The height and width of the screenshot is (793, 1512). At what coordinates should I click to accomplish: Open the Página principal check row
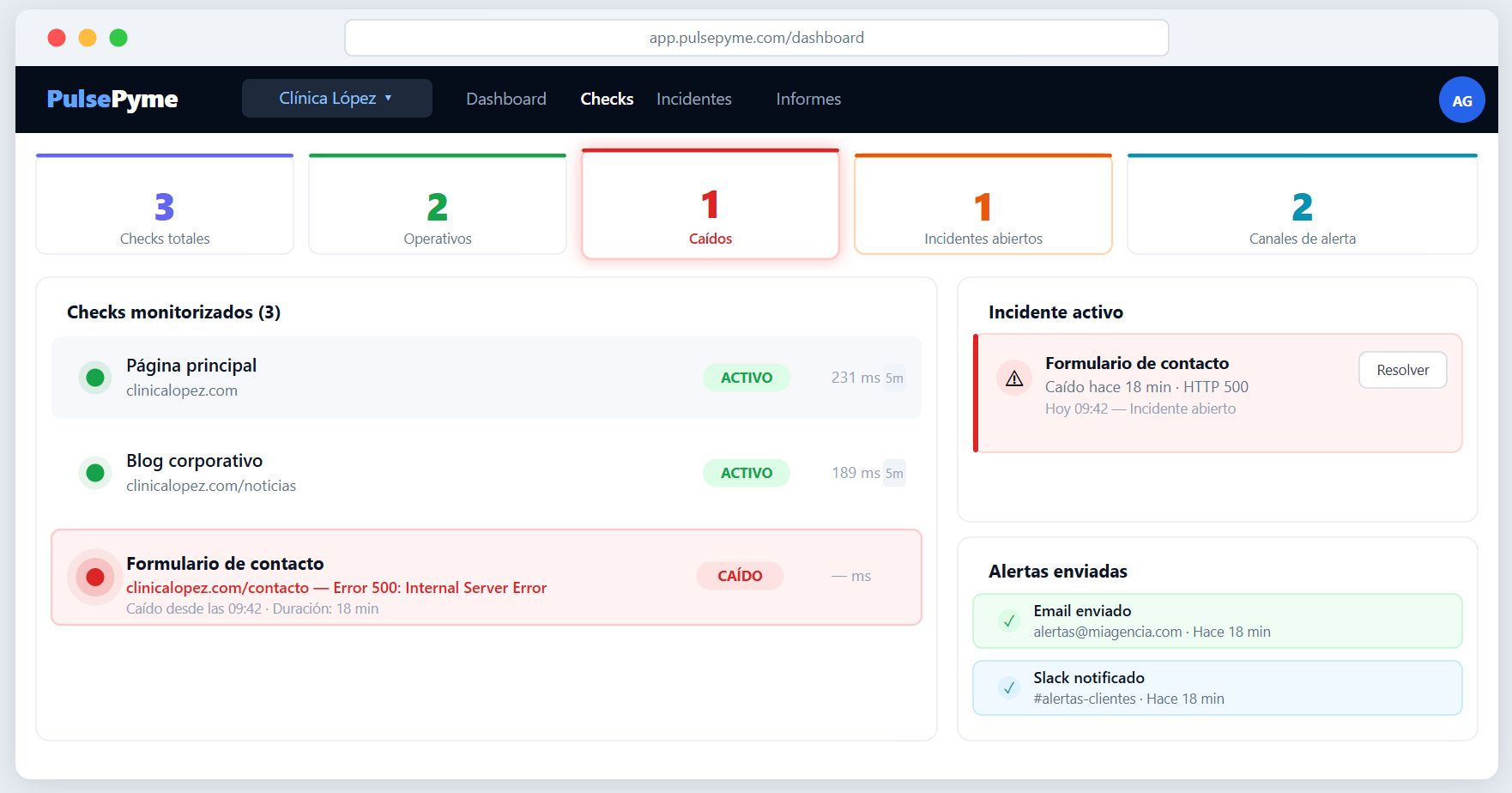tap(487, 378)
